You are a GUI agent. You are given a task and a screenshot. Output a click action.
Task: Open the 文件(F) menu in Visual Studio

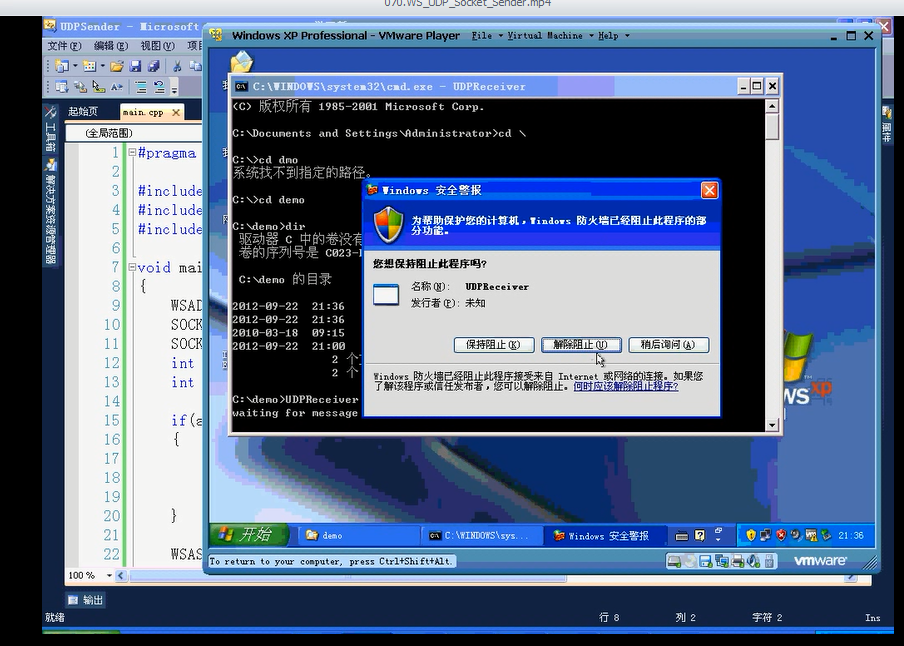[x=65, y=46]
